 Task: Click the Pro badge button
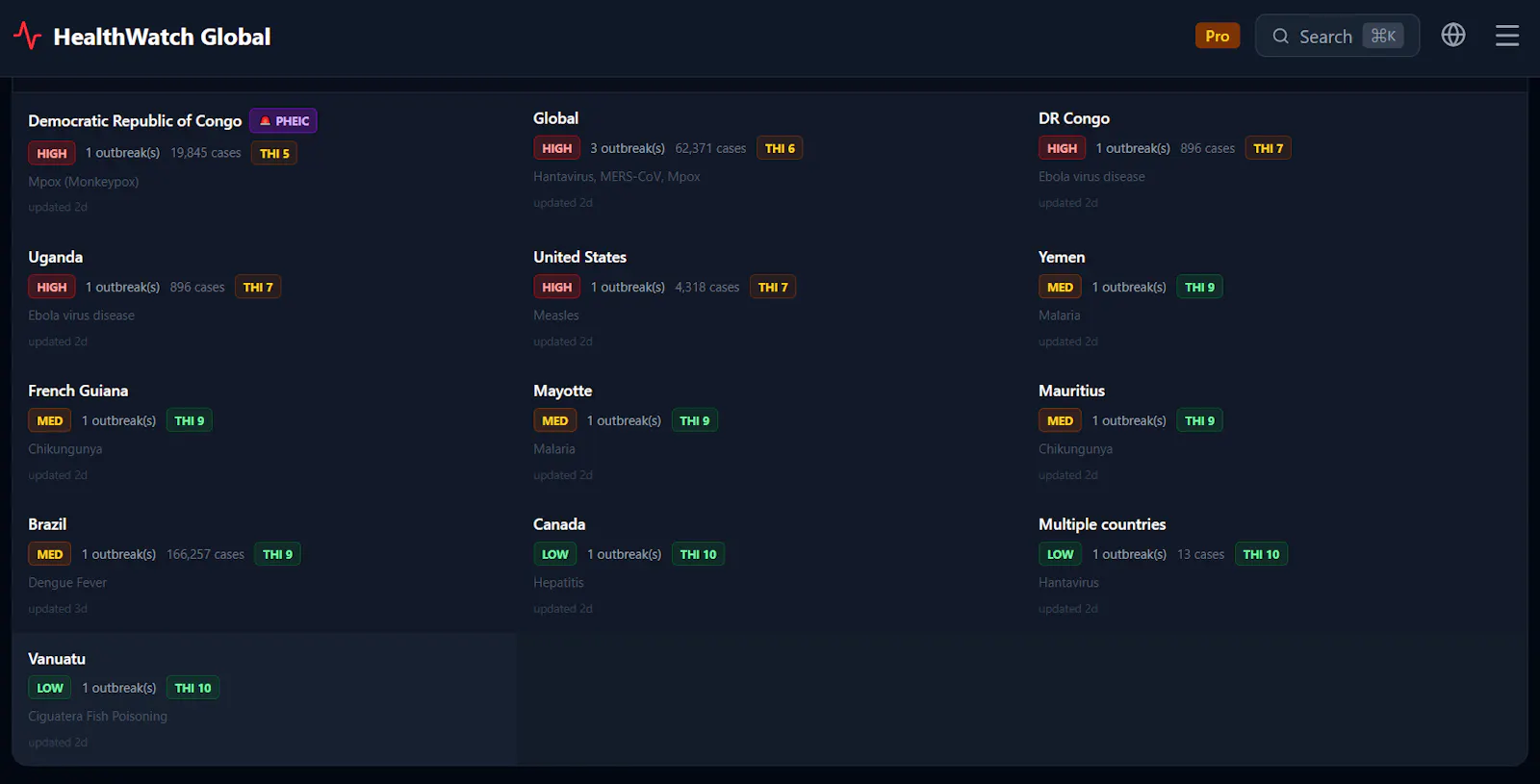tap(1218, 36)
